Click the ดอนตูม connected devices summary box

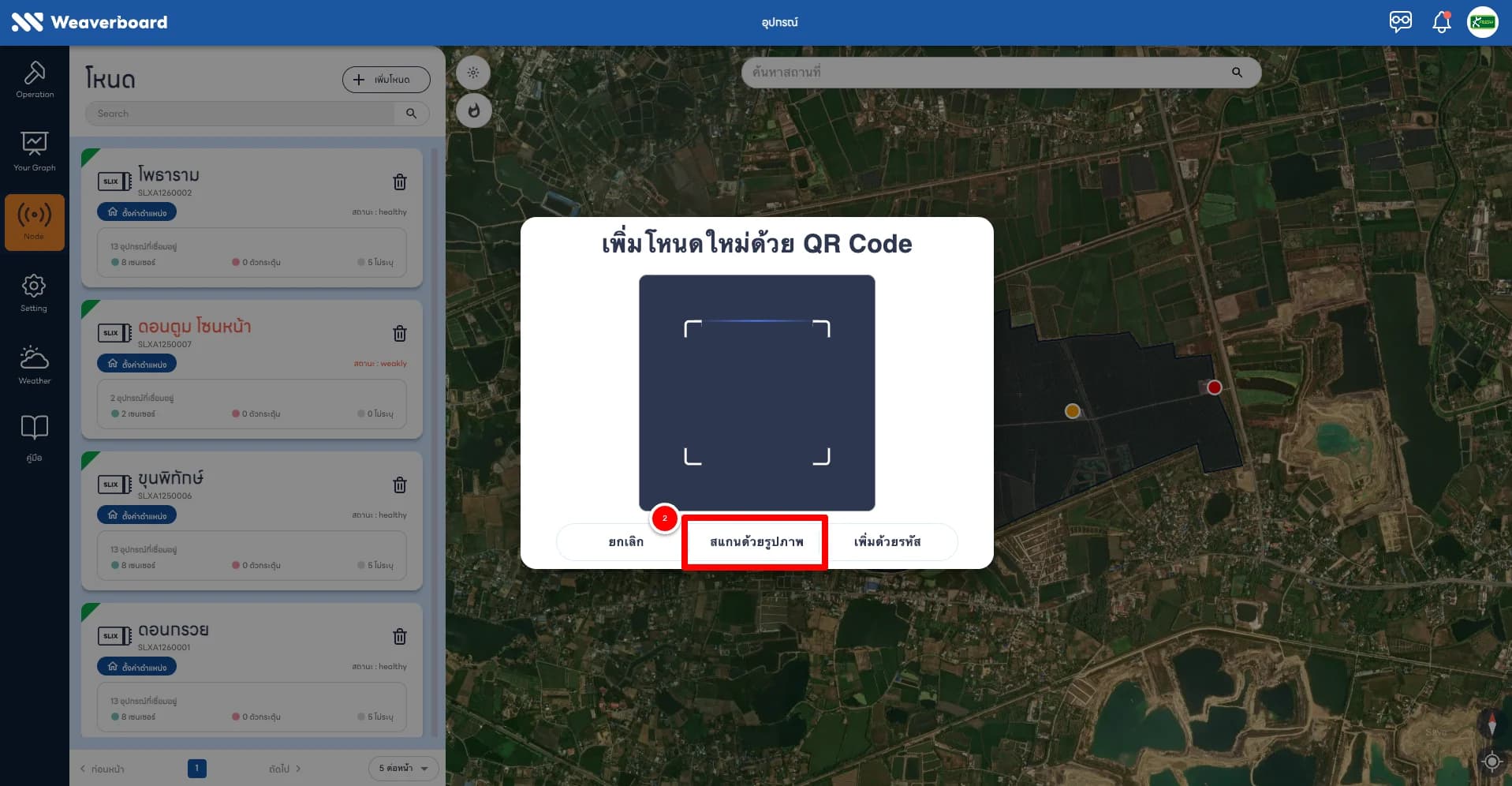[x=252, y=405]
